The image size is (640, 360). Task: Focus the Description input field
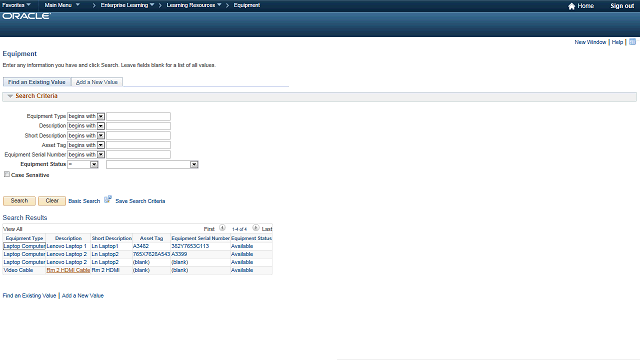pyautogui.click(x=138, y=126)
